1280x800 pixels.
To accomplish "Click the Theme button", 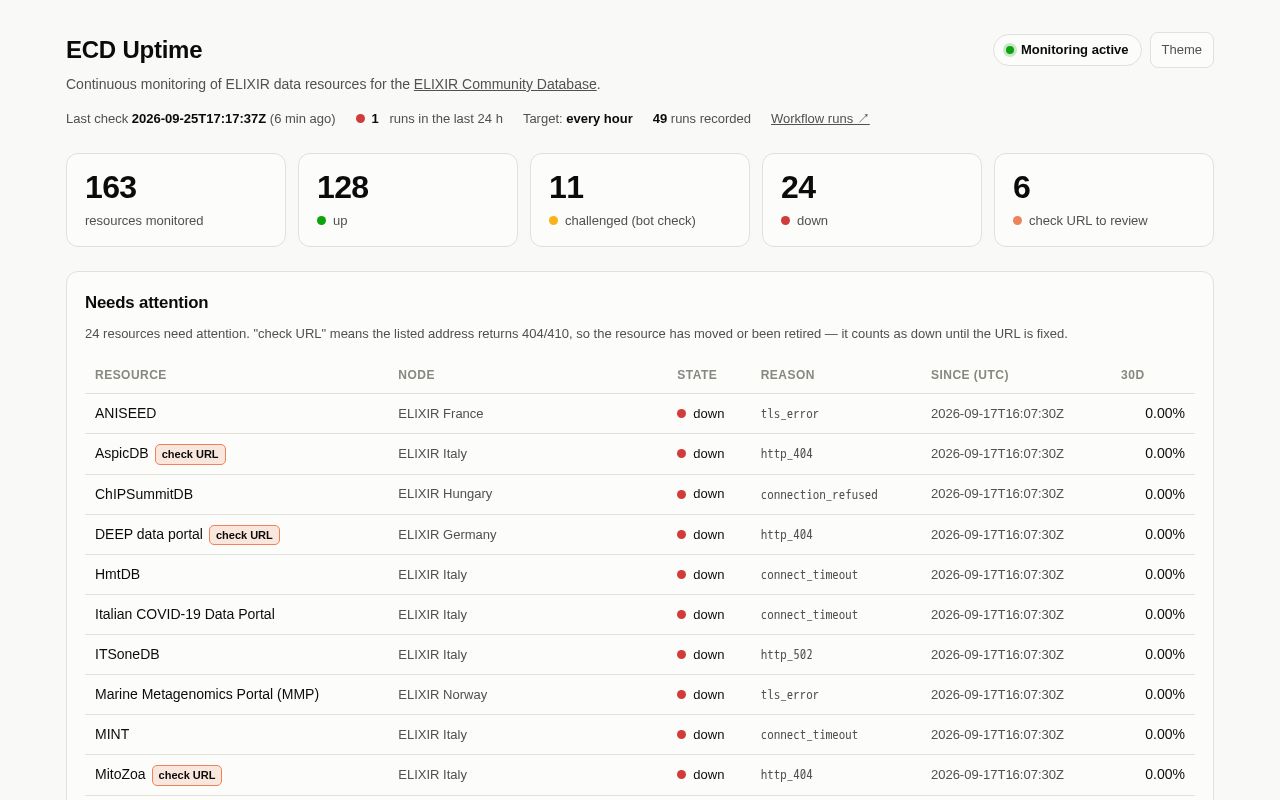I will pyautogui.click(x=1181, y=50).
